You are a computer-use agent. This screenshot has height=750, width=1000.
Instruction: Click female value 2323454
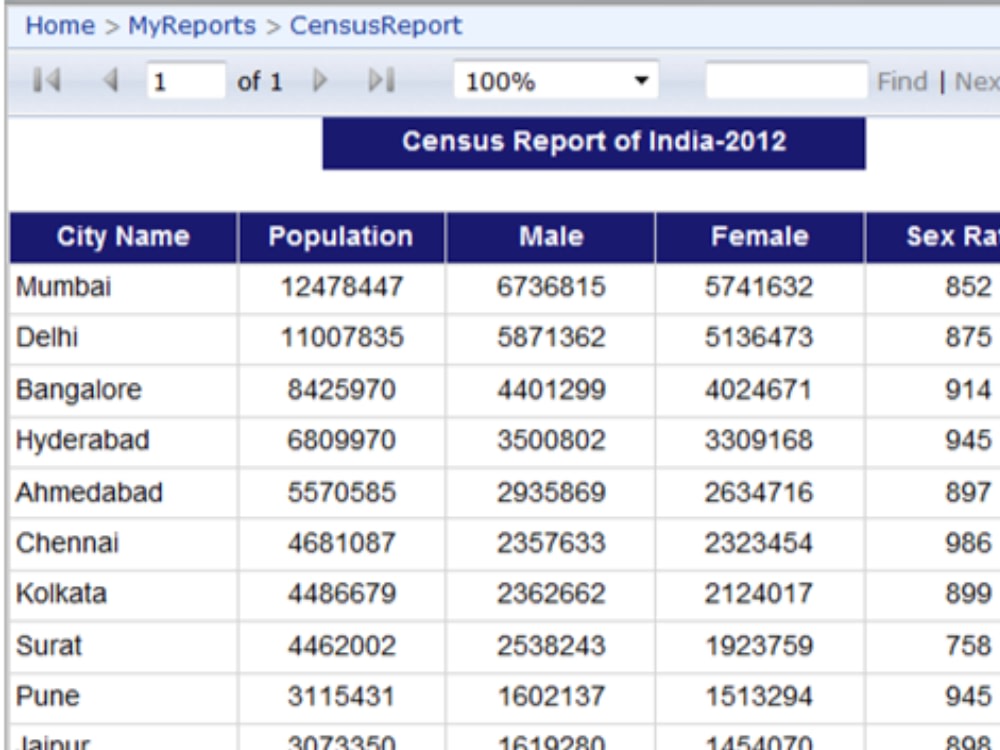pyautogui.click(x=759, y=543)
